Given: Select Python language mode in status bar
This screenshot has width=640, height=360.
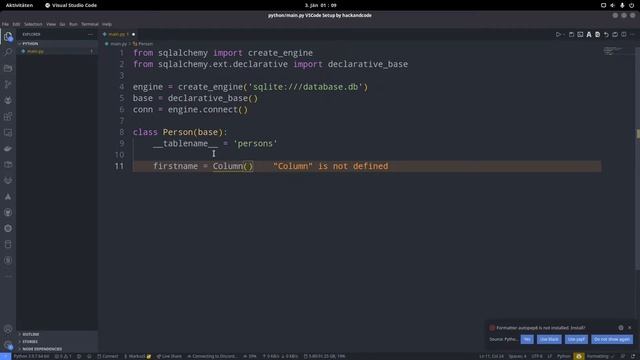Looking at the screenshot, I should tap(564, 356).
